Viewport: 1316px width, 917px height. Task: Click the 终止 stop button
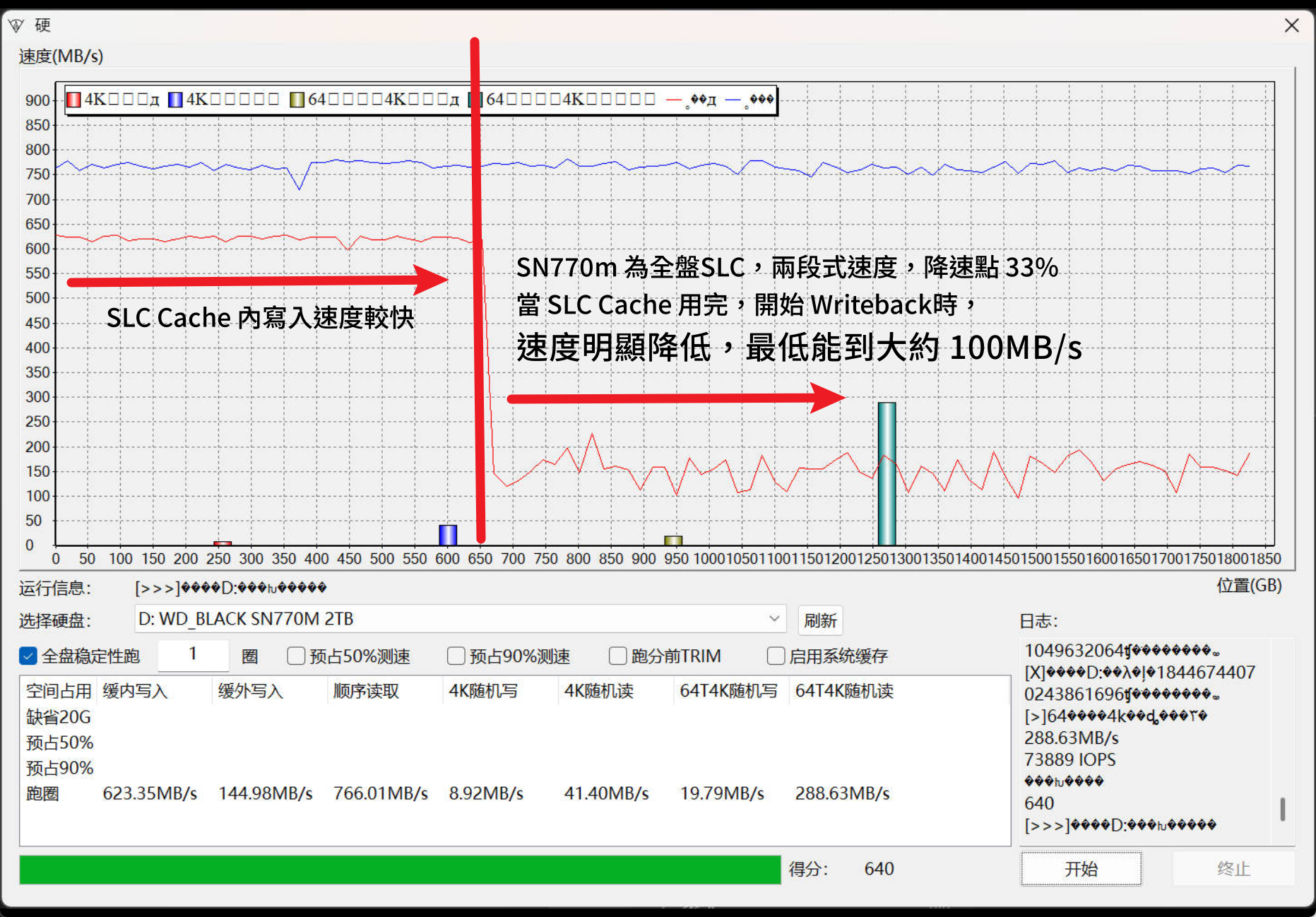coord(1233,869)
